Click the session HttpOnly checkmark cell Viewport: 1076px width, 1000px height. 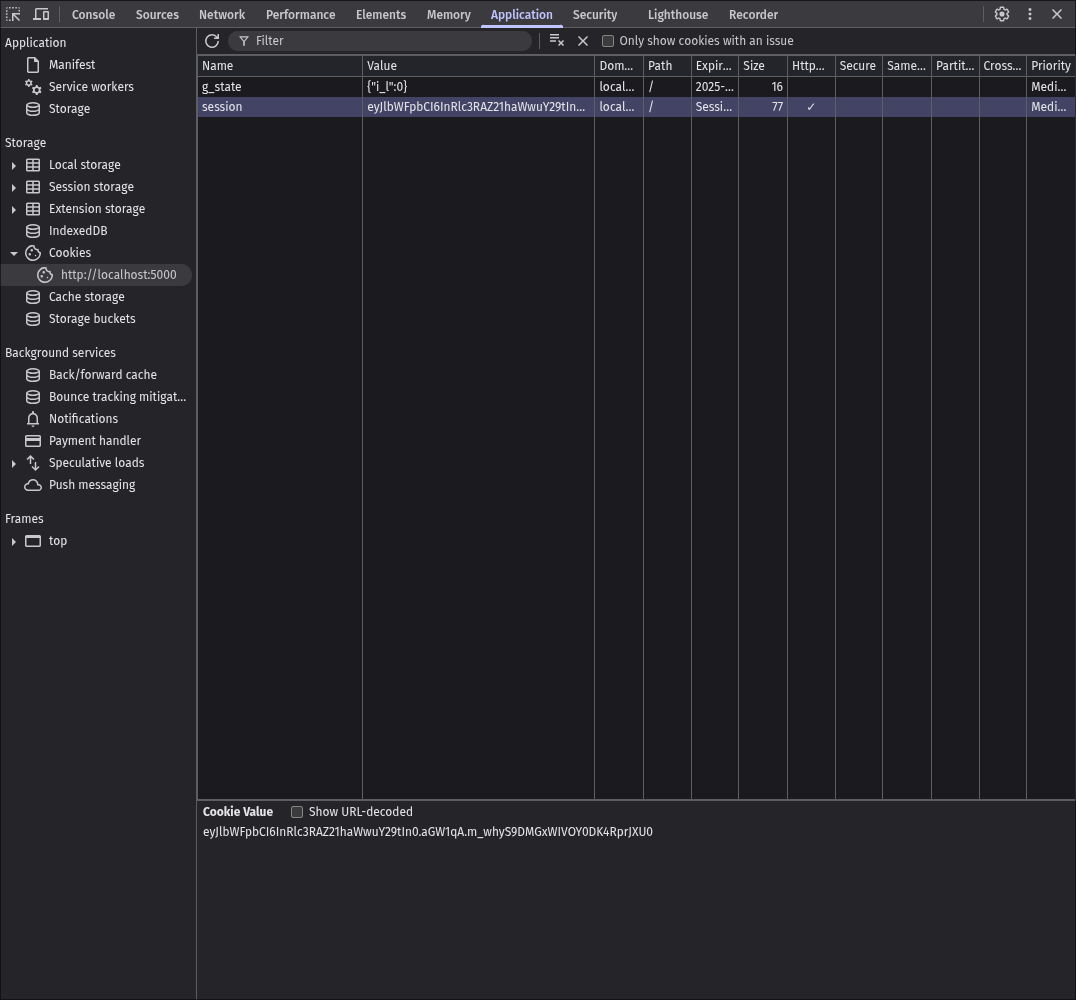(x=811, y=107)
